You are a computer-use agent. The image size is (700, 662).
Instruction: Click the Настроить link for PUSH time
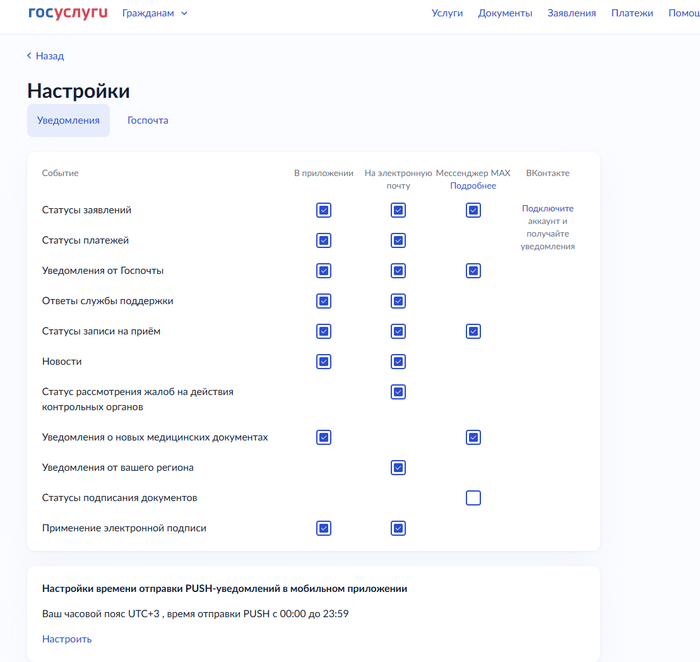click(66, 639)
